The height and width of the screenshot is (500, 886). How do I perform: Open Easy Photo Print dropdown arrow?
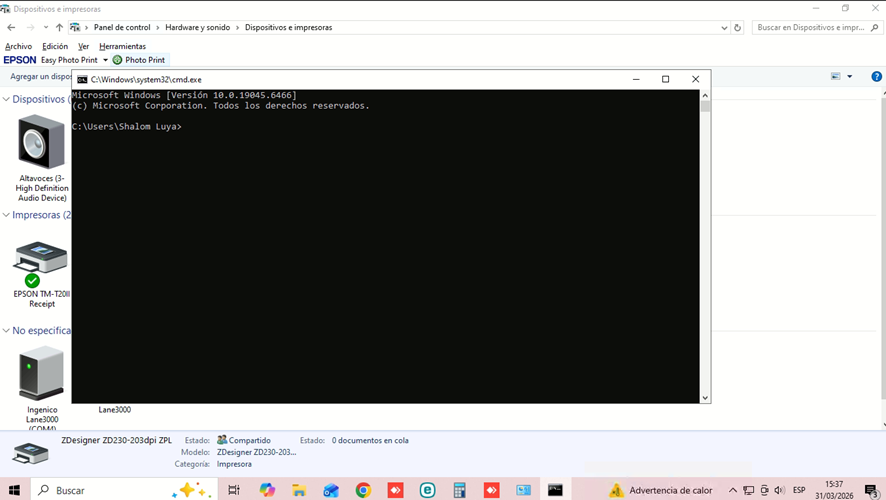105,60
